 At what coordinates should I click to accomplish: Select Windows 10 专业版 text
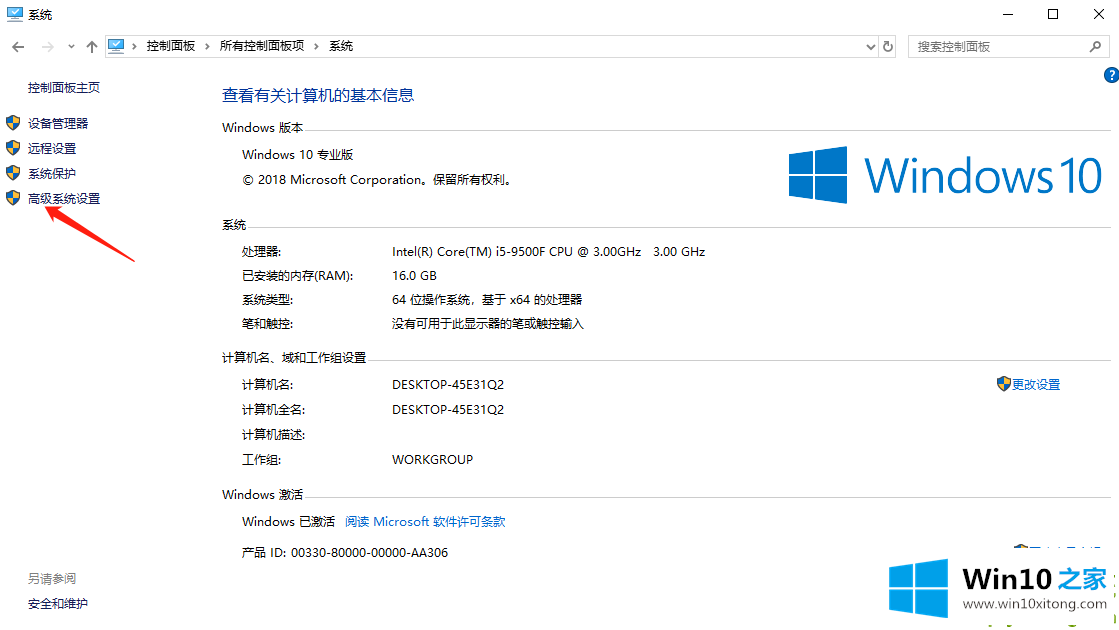pos(298,155)
